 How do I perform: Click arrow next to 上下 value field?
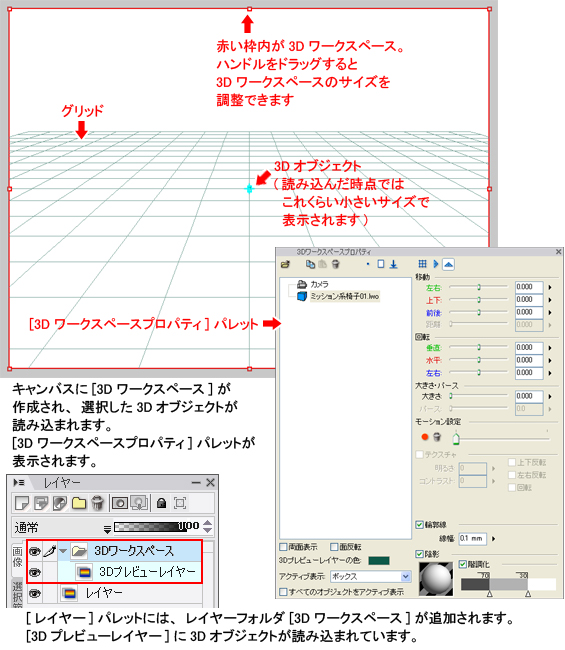point(550,299)
